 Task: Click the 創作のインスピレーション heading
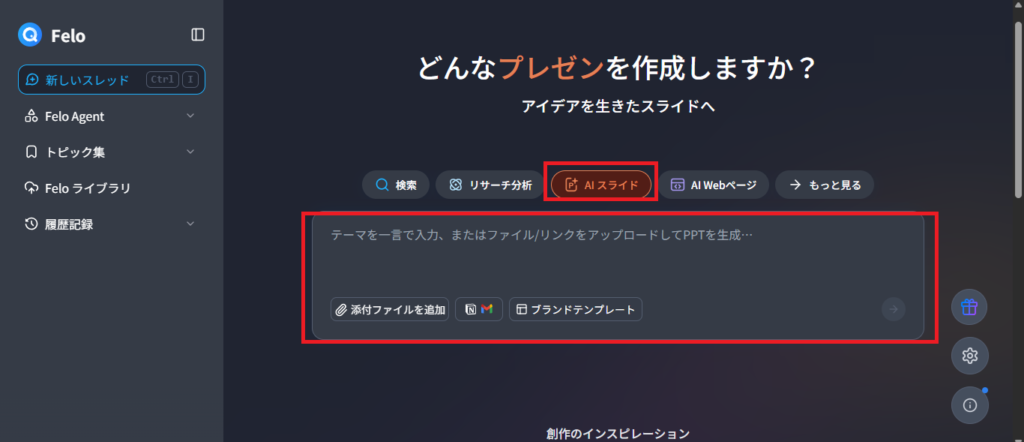click(618, 434)
